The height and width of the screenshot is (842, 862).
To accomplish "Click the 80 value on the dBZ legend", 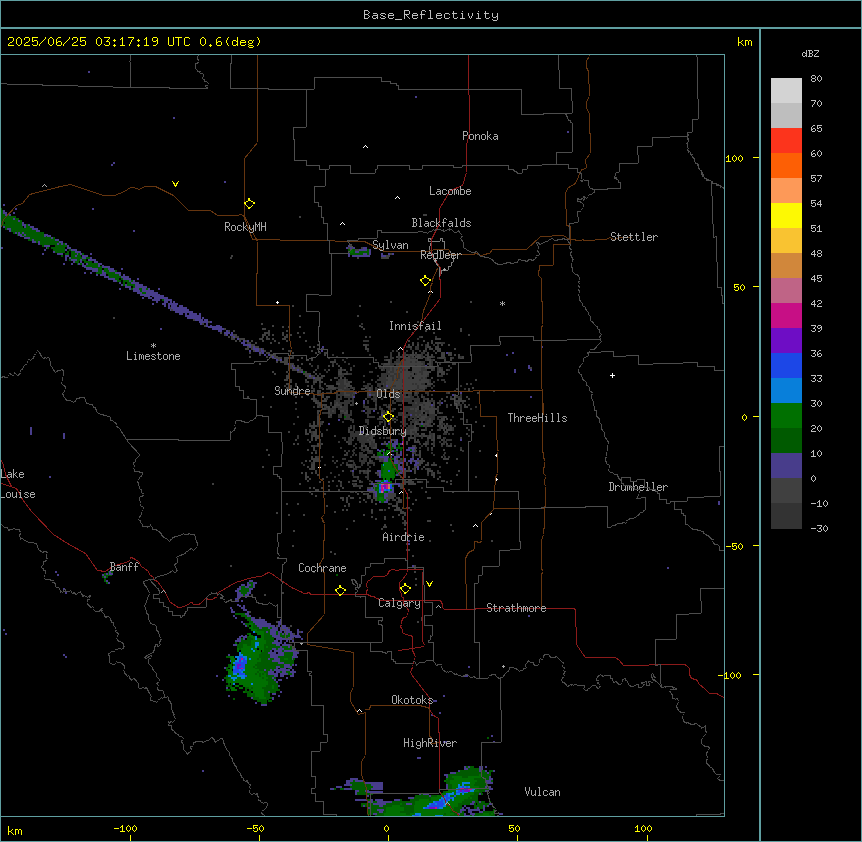I will 816,79.
